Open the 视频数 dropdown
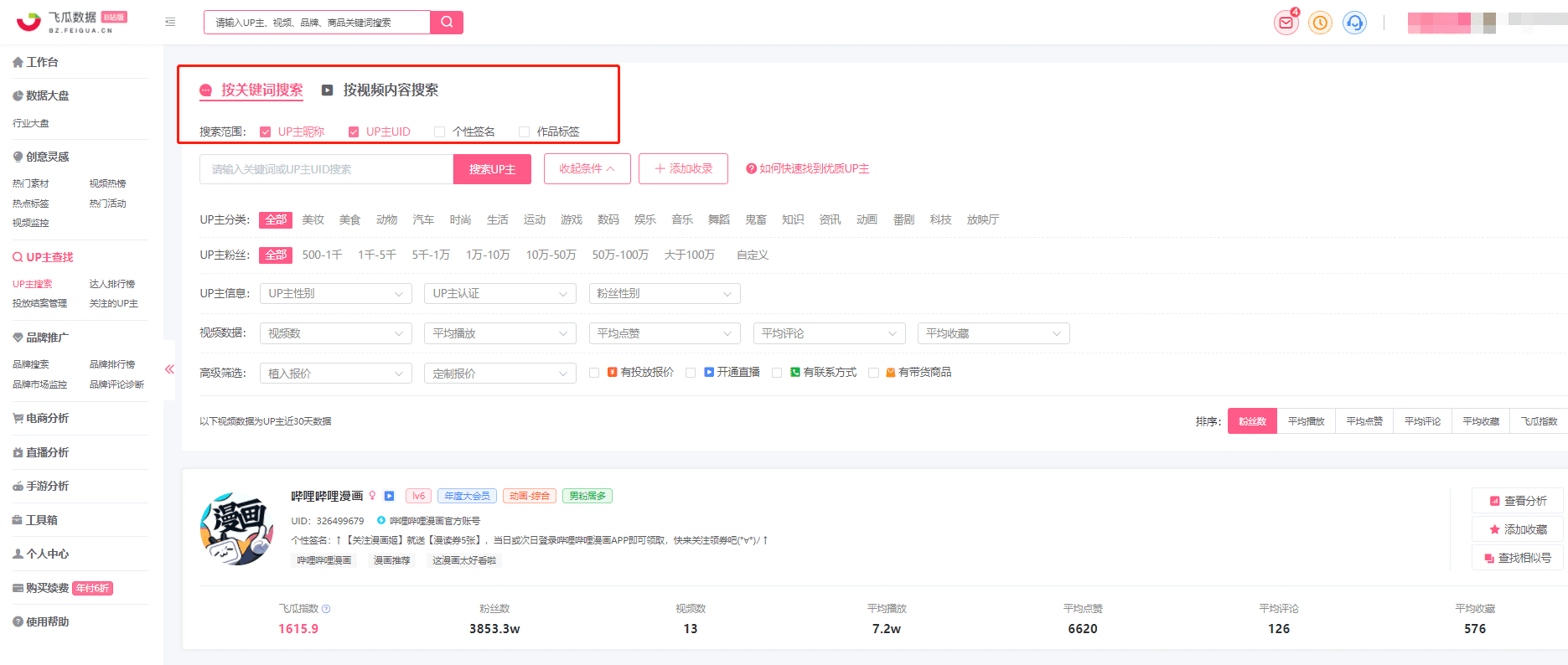This screenshot has height=665, width=1568. point(335,333)
